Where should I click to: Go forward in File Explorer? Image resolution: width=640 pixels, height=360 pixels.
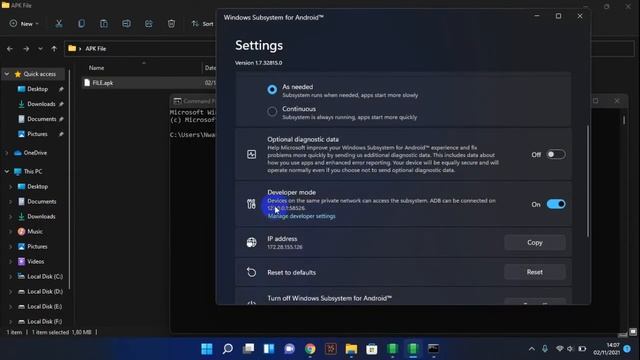pyautogui.click(x=26, y=49)
